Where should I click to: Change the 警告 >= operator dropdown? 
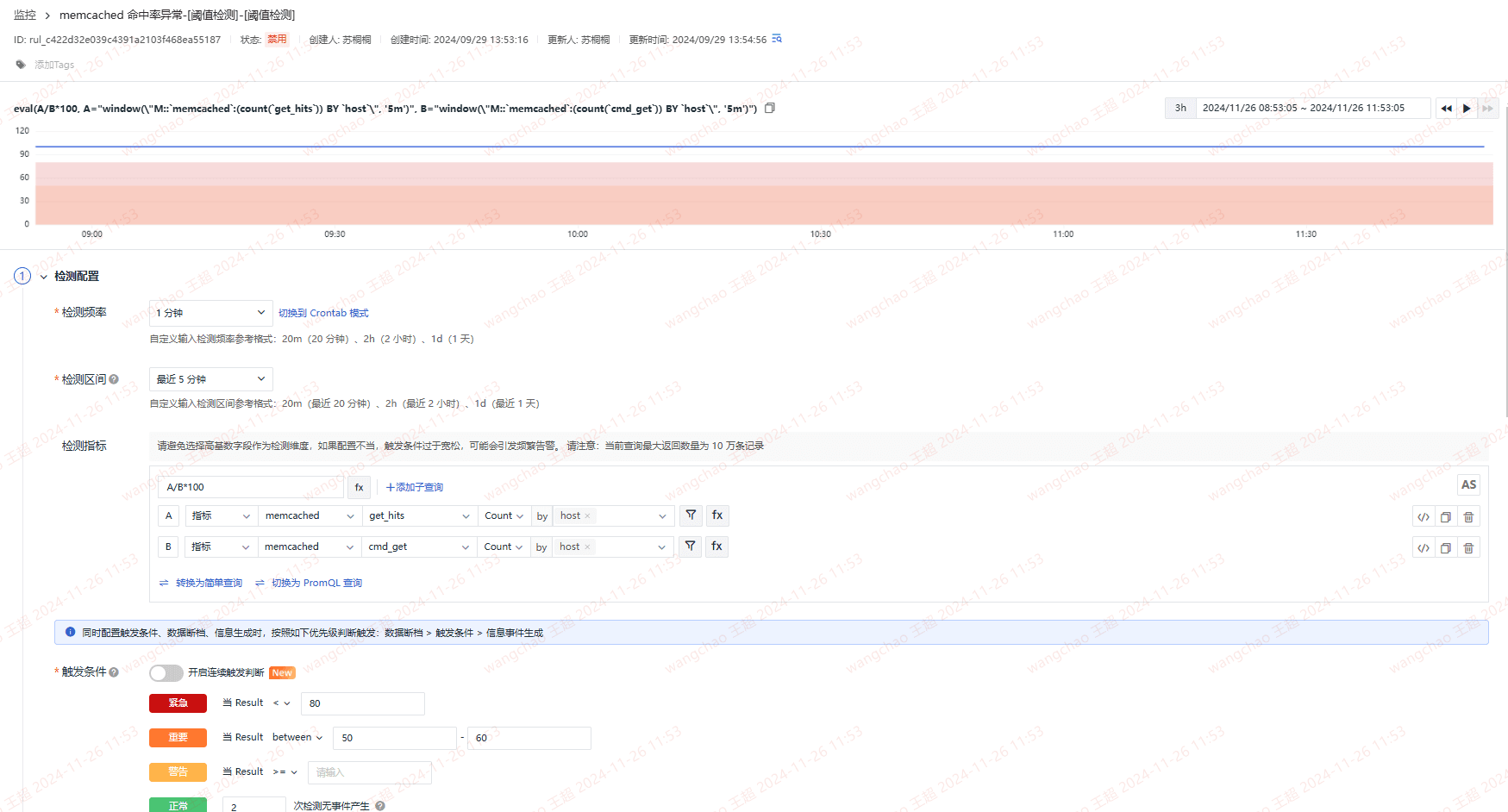[x=285, y=772]
